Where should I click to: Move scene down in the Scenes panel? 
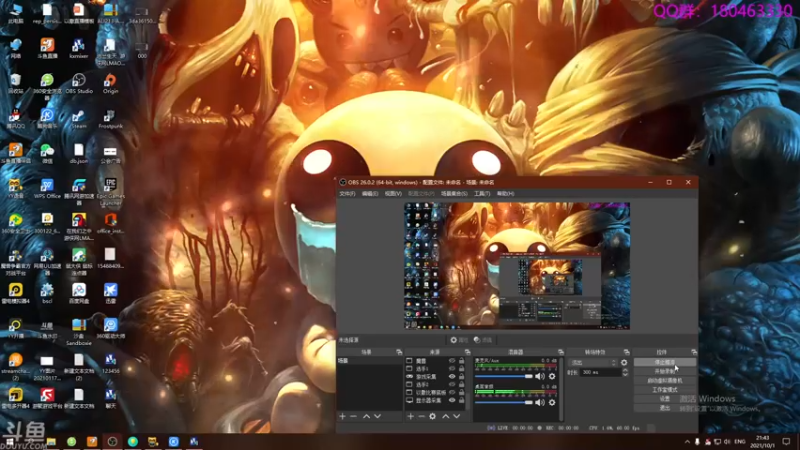pos(378,416)
